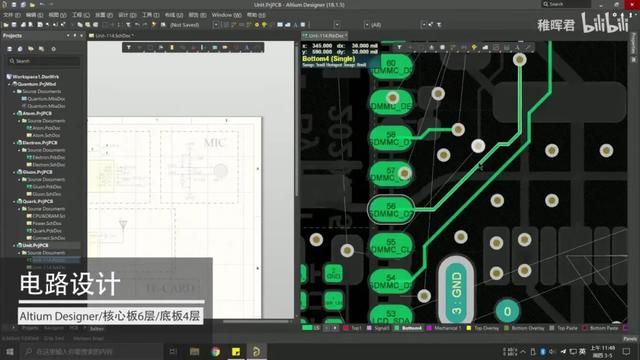The image size is (640, 360).
Task: Collapse the Electron.PrjPCB project node
Action: tap(14, 143)
